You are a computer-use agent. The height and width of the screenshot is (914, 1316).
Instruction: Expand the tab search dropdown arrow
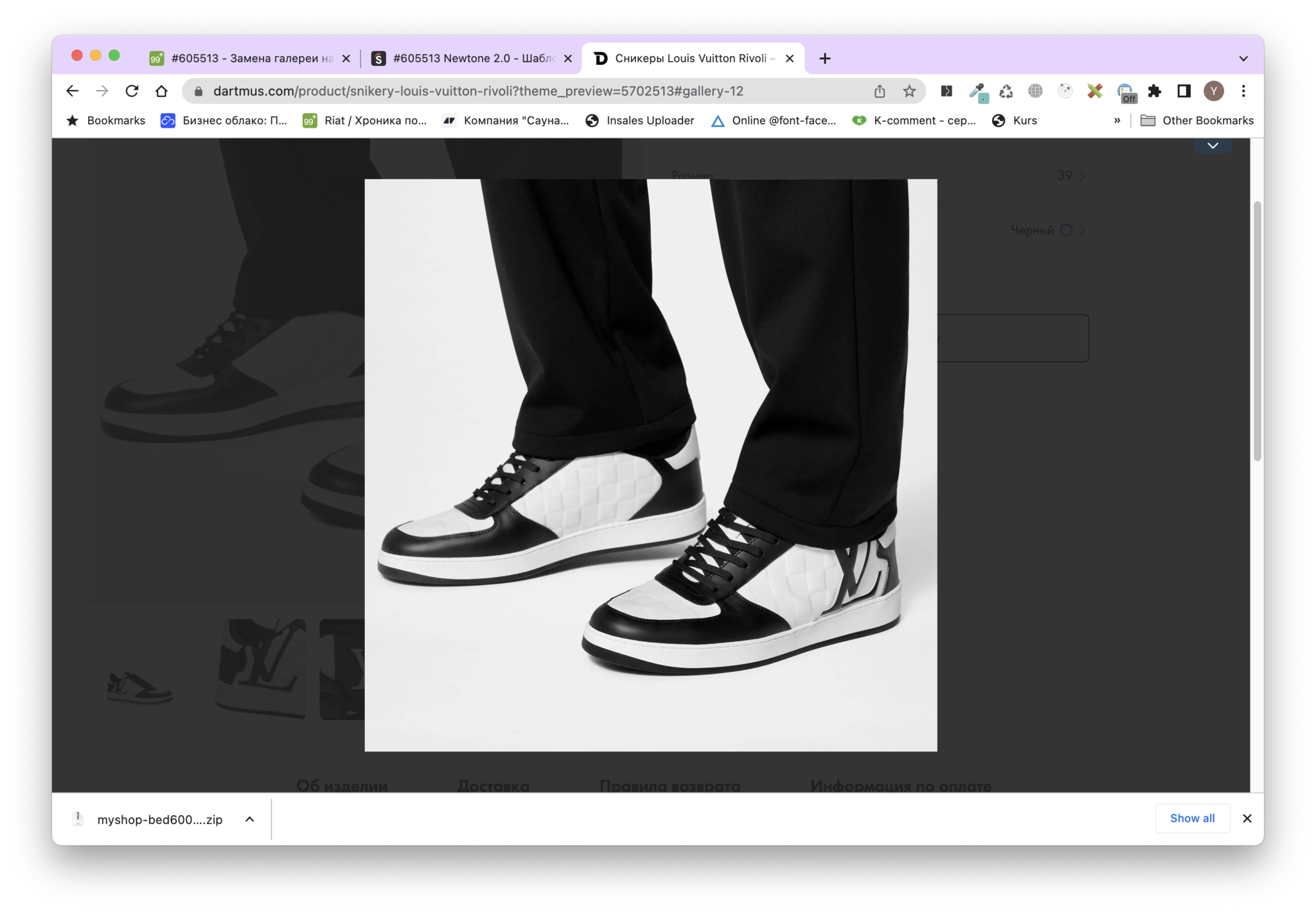(1243, 58)
